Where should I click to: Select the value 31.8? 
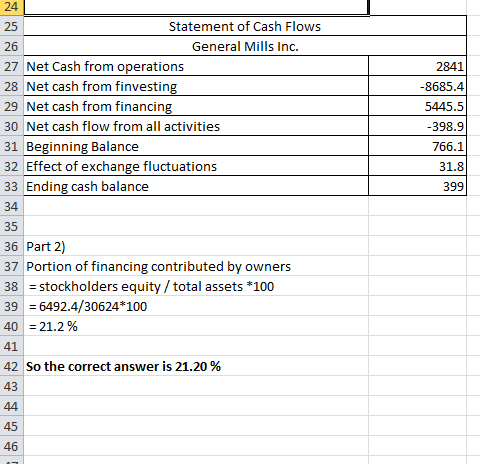pos(417,166)
